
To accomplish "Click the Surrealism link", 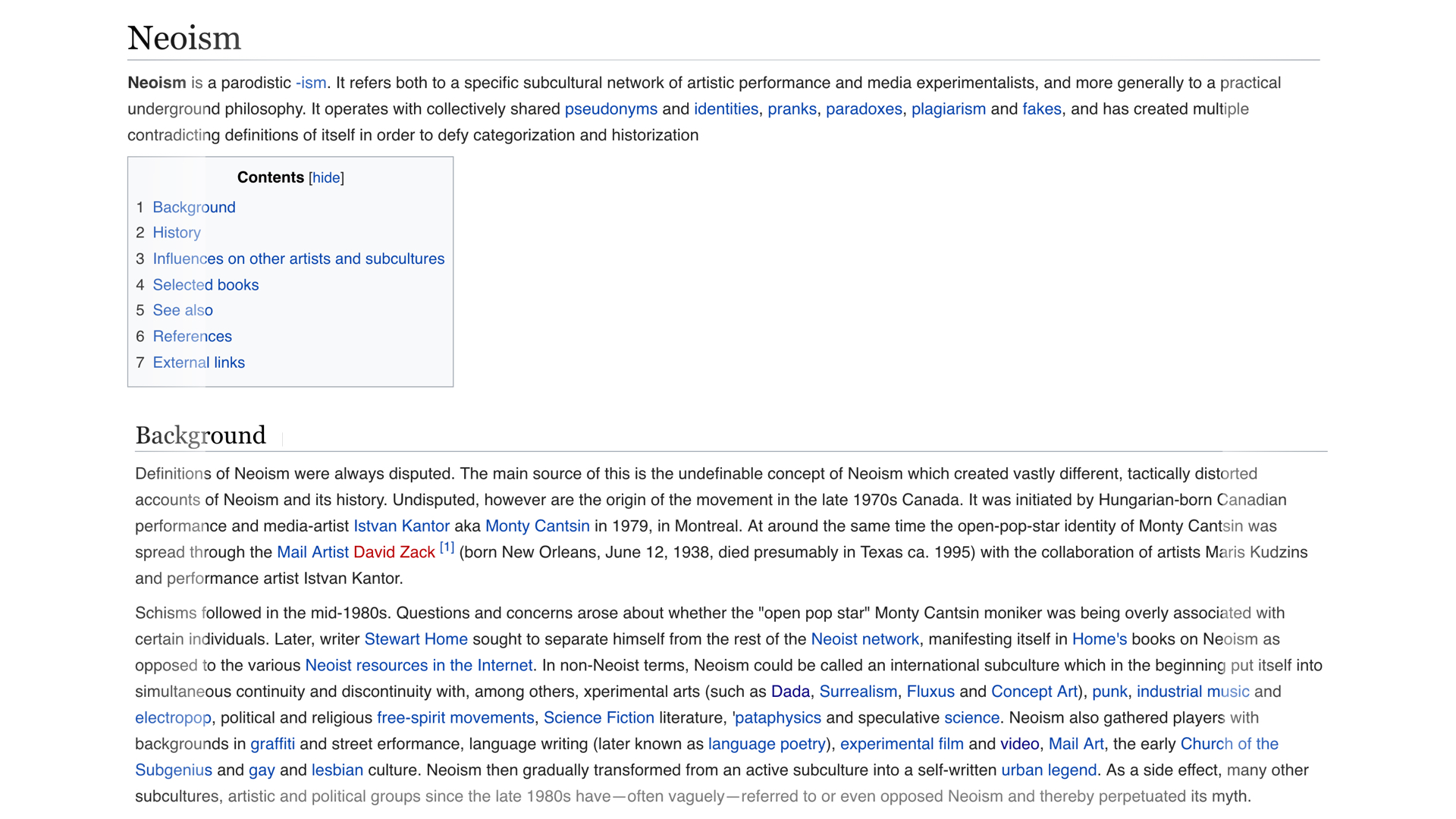I will (x=858, y=692).
